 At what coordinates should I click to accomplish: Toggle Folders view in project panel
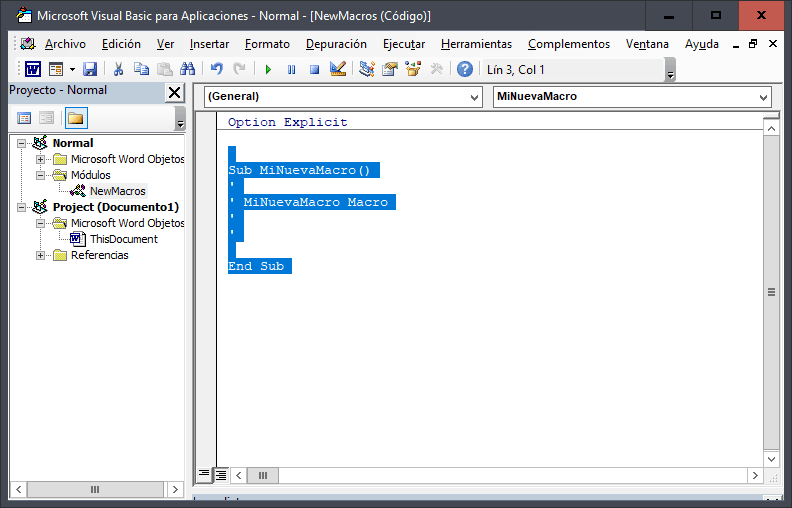click(76, 118)
